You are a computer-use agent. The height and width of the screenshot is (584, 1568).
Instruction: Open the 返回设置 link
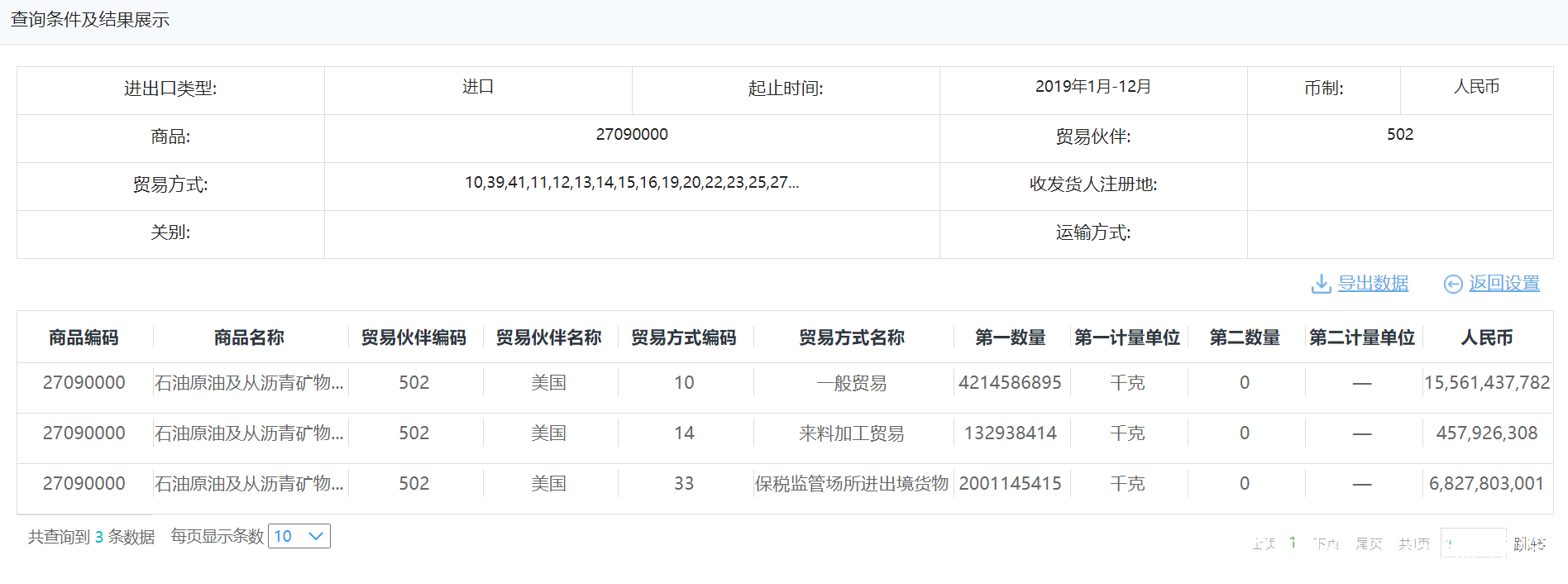point(1504,283)
